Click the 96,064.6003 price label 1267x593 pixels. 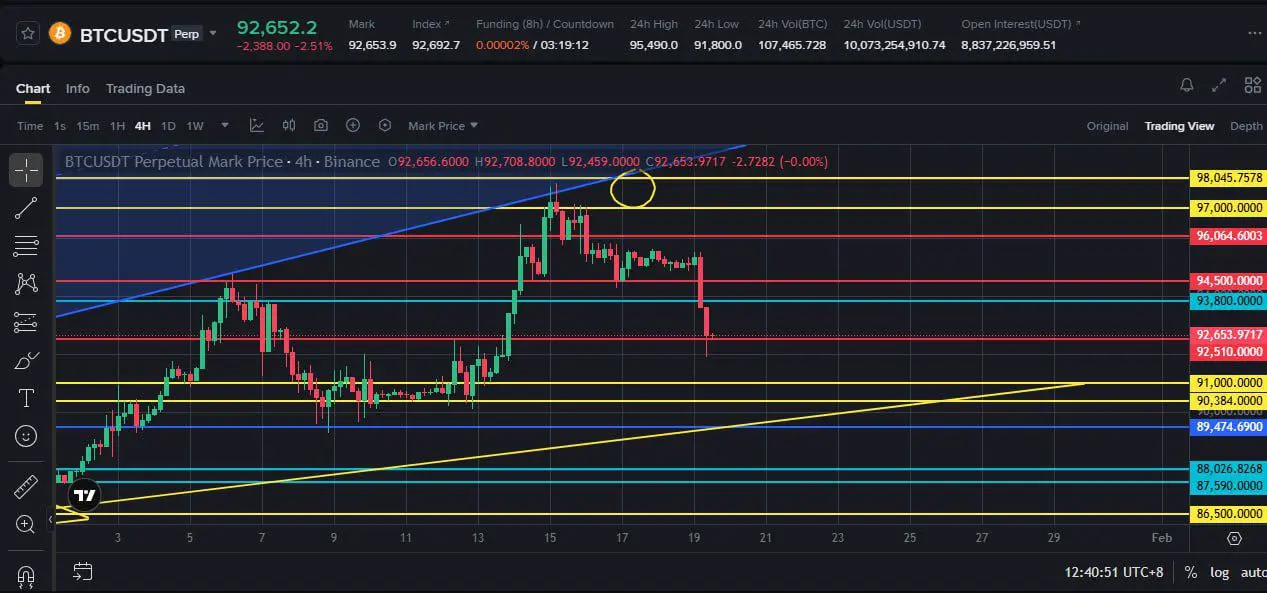[1229, 236]
